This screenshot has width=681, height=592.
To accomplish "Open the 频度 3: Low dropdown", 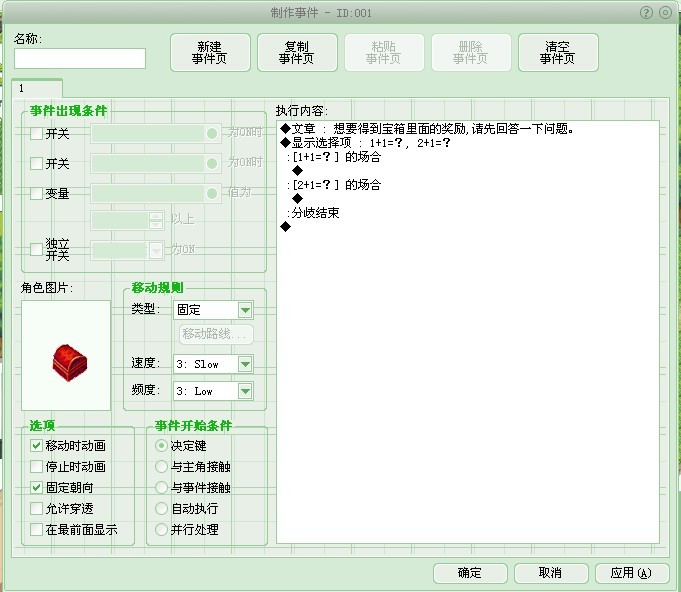I will pos(245,391).
